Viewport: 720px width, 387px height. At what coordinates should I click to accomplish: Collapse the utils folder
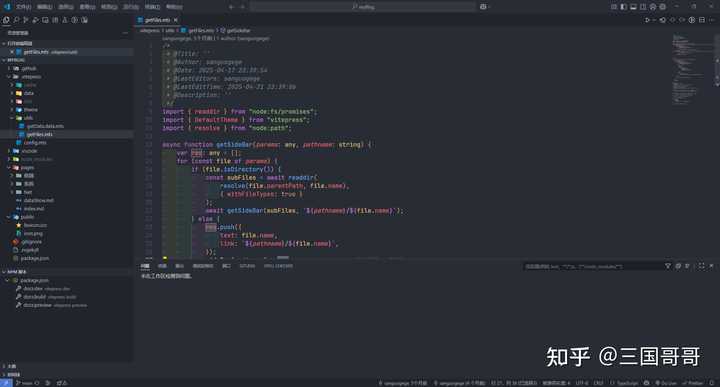12,118
